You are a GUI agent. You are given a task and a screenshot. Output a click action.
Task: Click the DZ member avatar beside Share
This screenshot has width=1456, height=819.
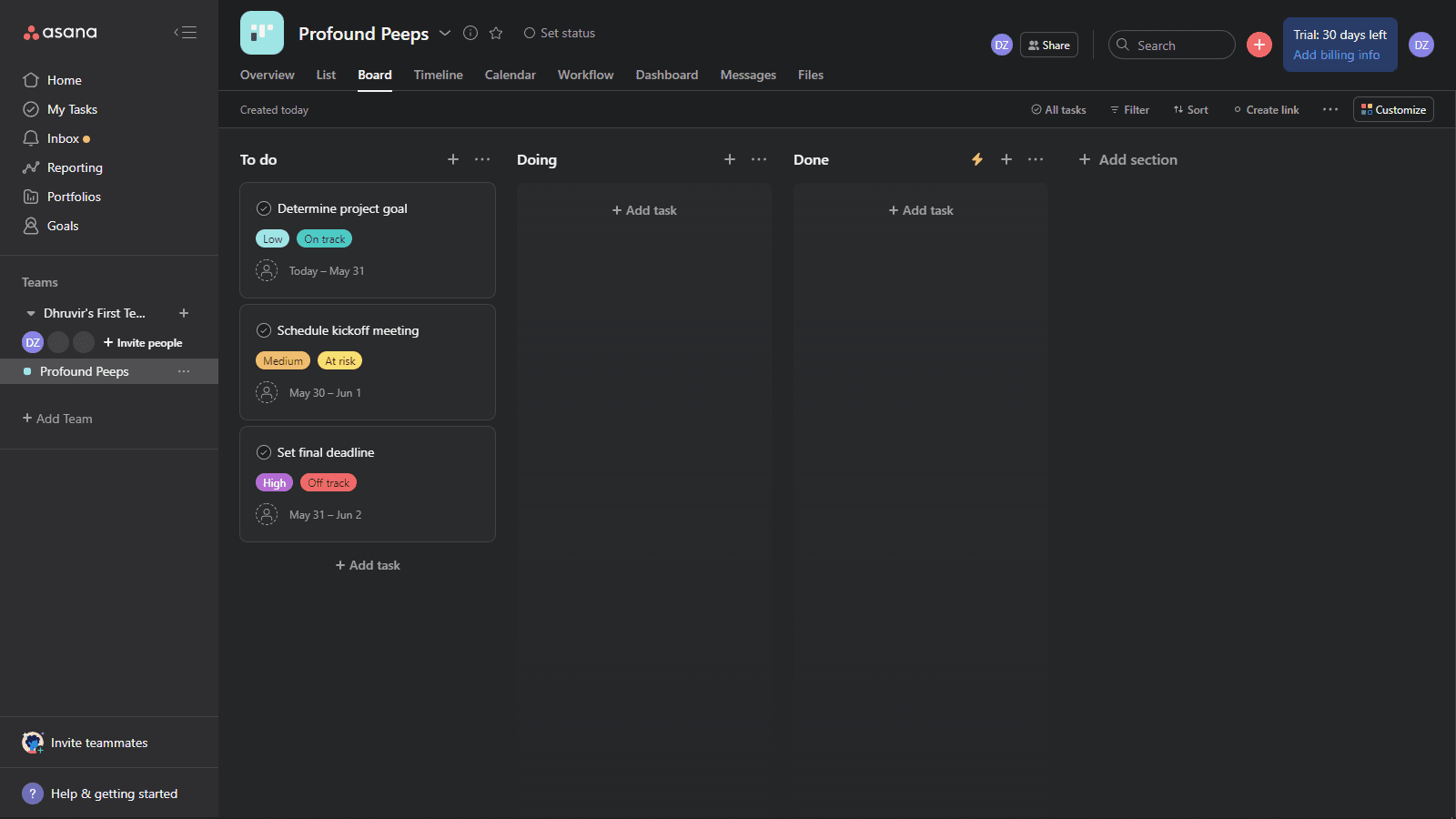(1002, 45)
